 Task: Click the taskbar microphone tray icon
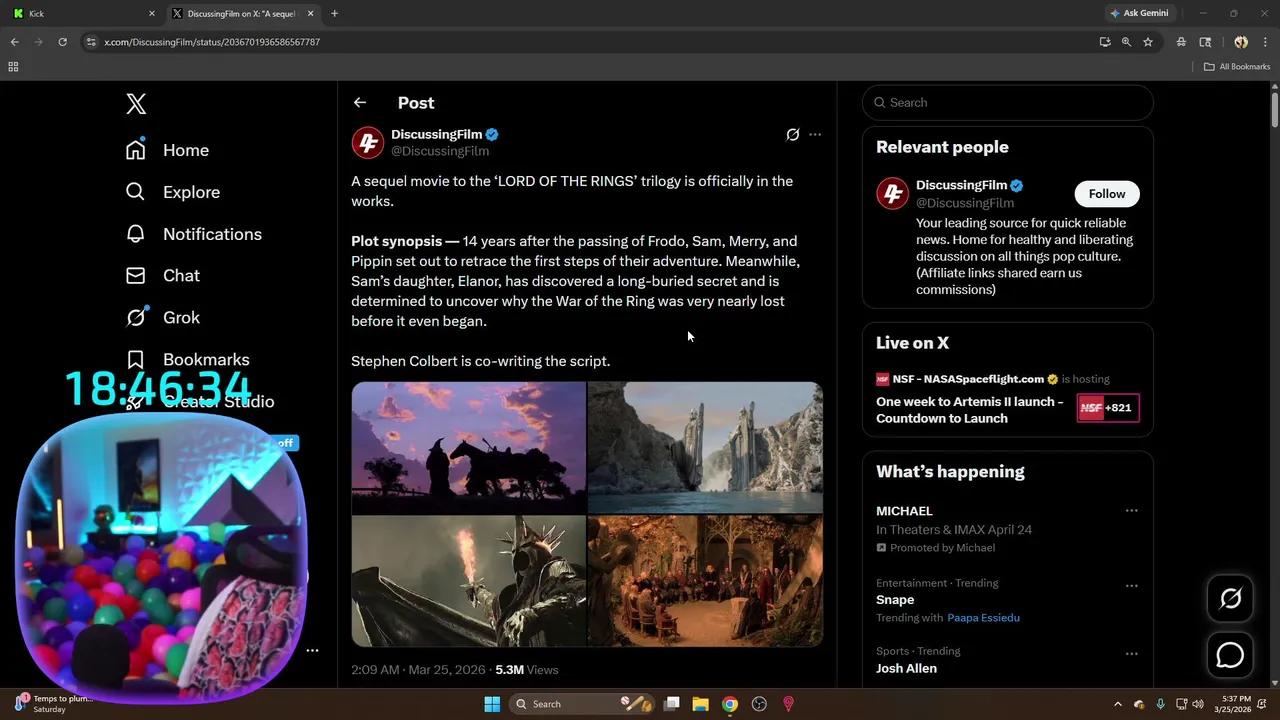(x=1160, y=704)
